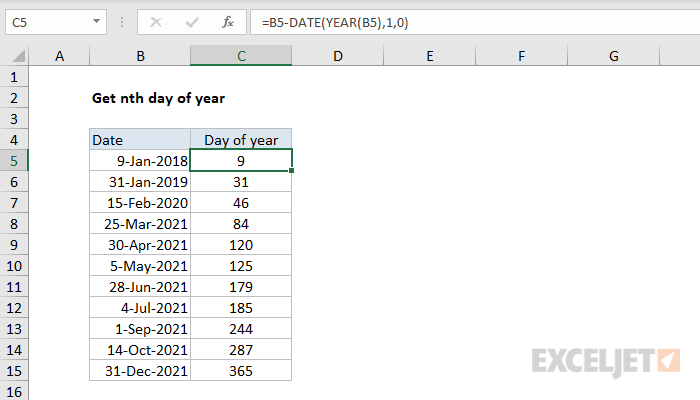Click the day-of-year cell showing 185
The width and height of the screenshot is (700, 400).
pyautogui.click(x=241, y=308)
